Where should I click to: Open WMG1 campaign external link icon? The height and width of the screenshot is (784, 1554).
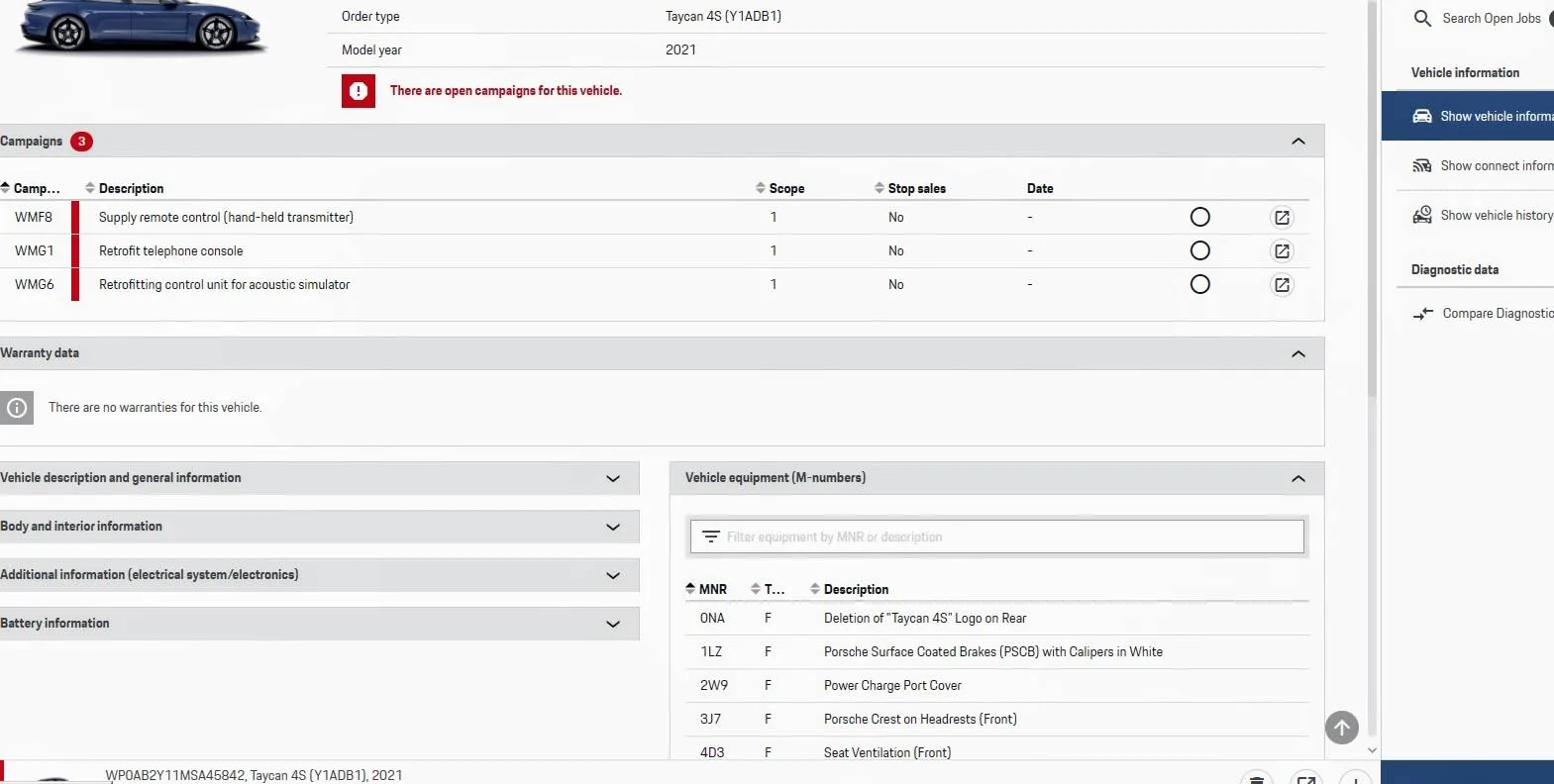click(1282, 251)
